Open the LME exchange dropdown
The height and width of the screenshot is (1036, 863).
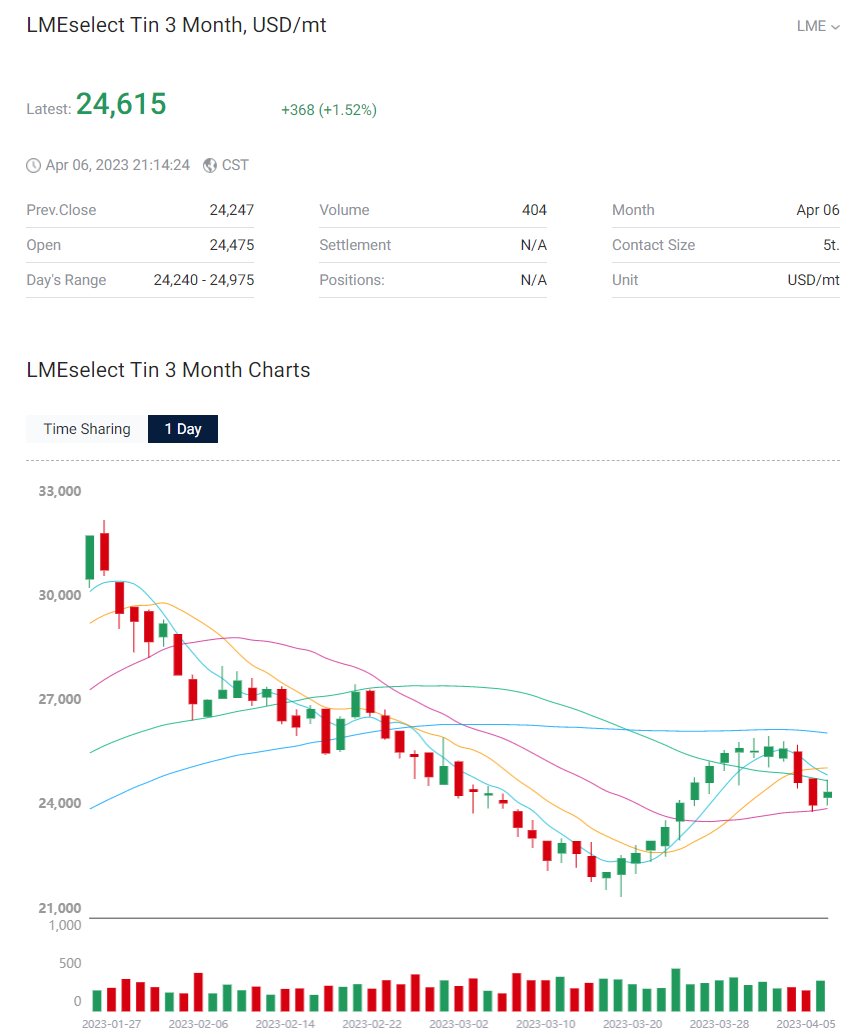(818, 26)
